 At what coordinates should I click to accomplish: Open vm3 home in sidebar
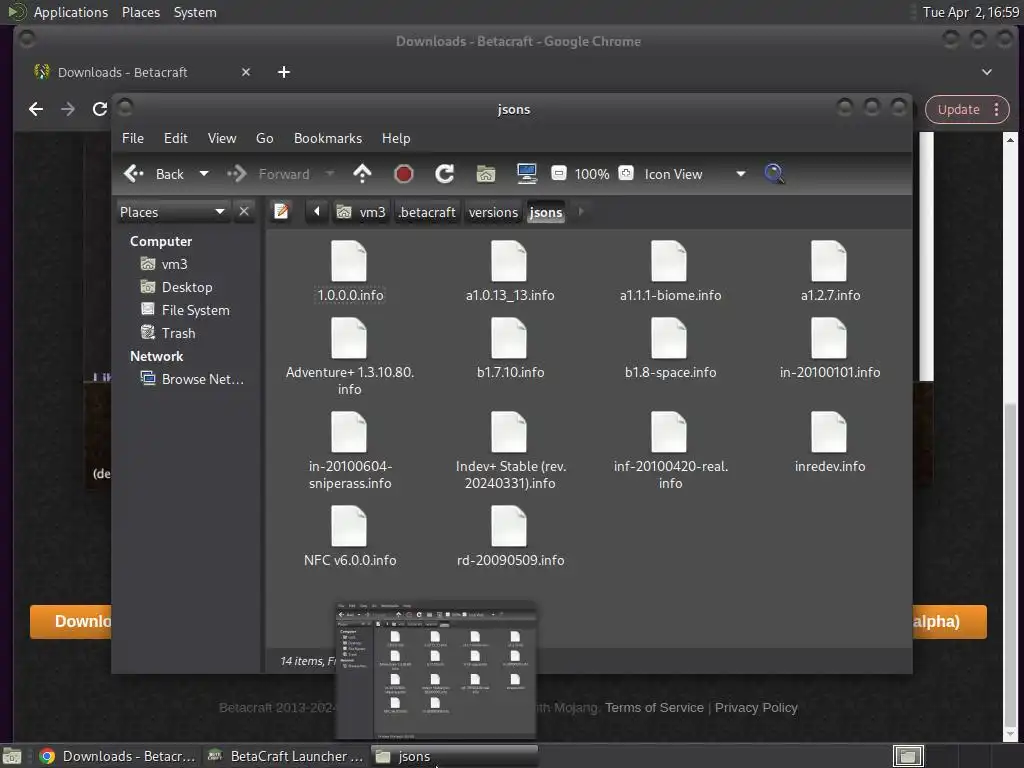pos(174,264)
